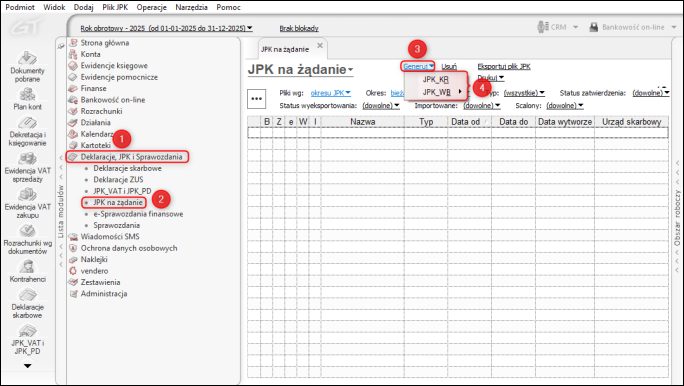Open Plan kont shortcut icon
This screenshot has height=386, width=684.
tap(27, 94)
